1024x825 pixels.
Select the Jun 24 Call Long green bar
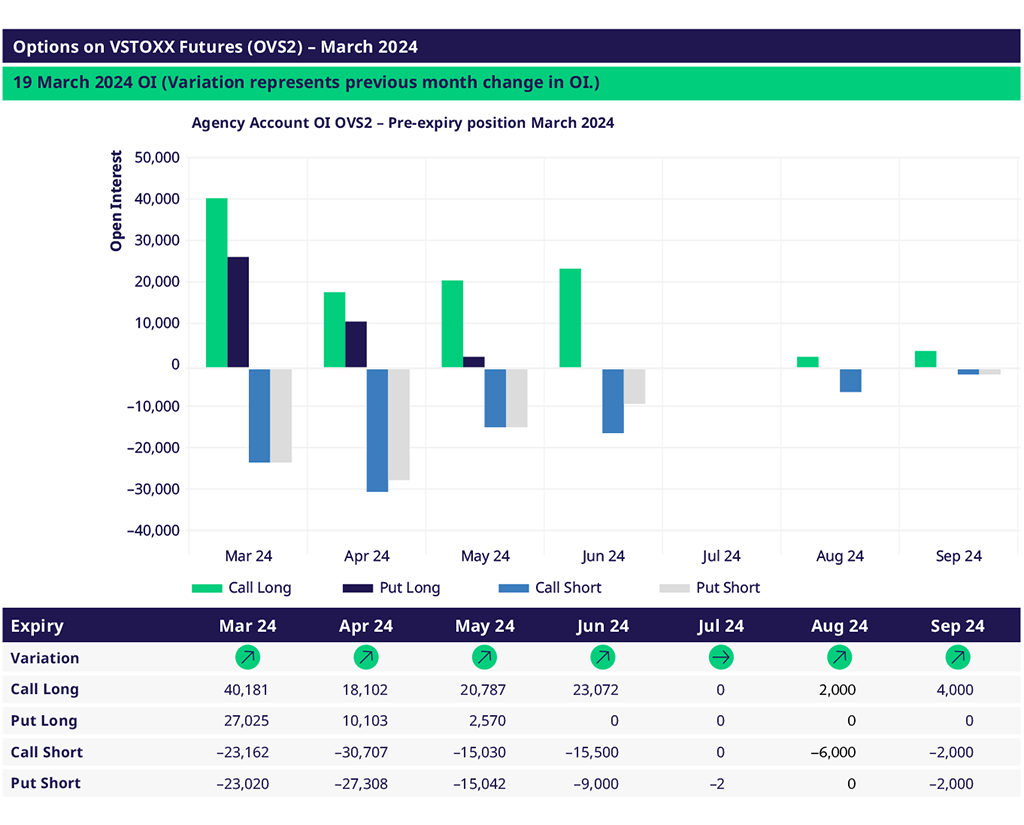tap(570, 318)
